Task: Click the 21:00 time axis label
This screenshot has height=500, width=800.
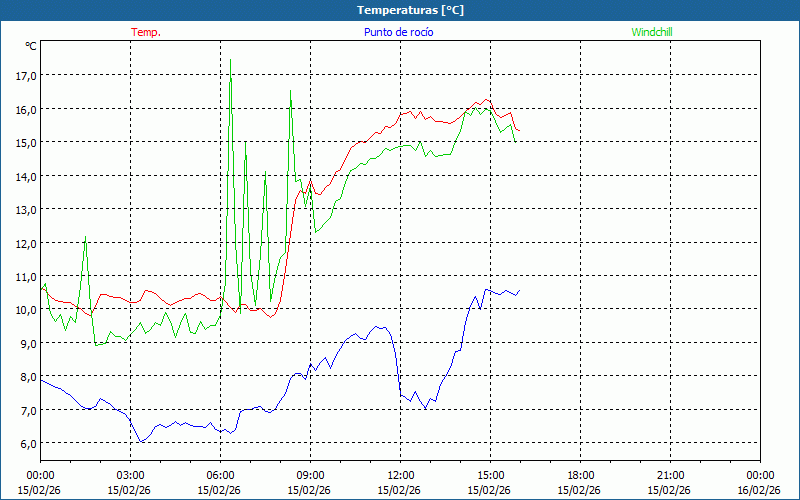Action: [670, 476]
